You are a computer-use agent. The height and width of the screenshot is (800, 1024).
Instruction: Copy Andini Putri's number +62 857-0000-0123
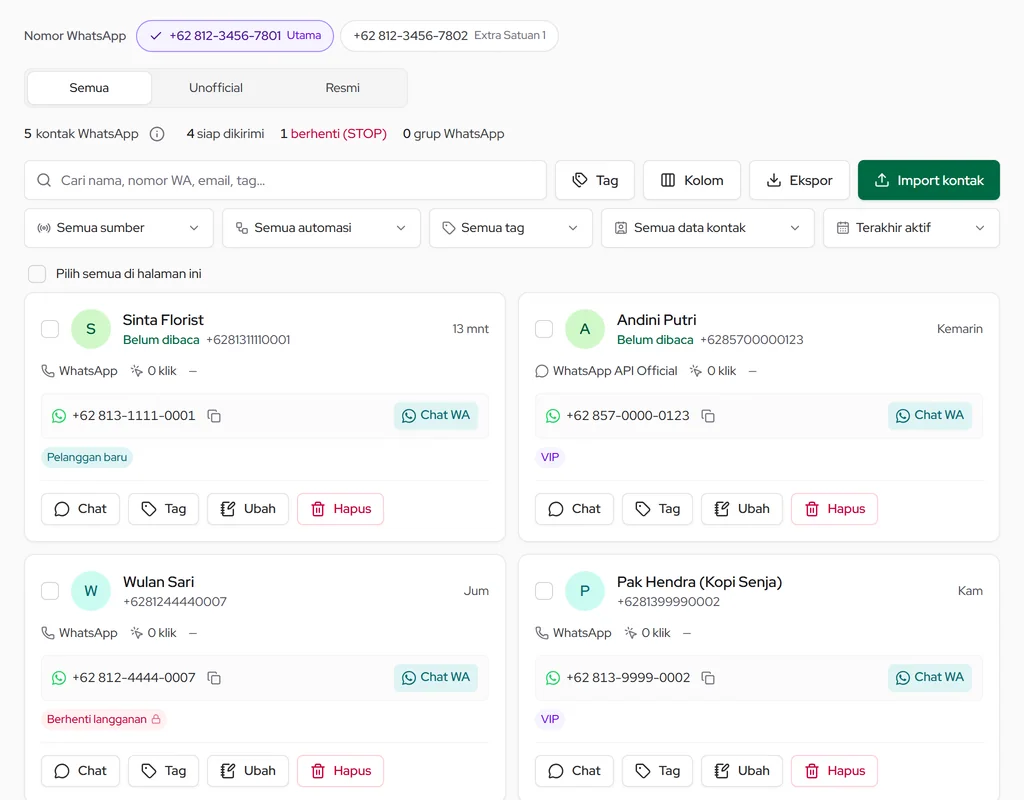tap(708, 416)
